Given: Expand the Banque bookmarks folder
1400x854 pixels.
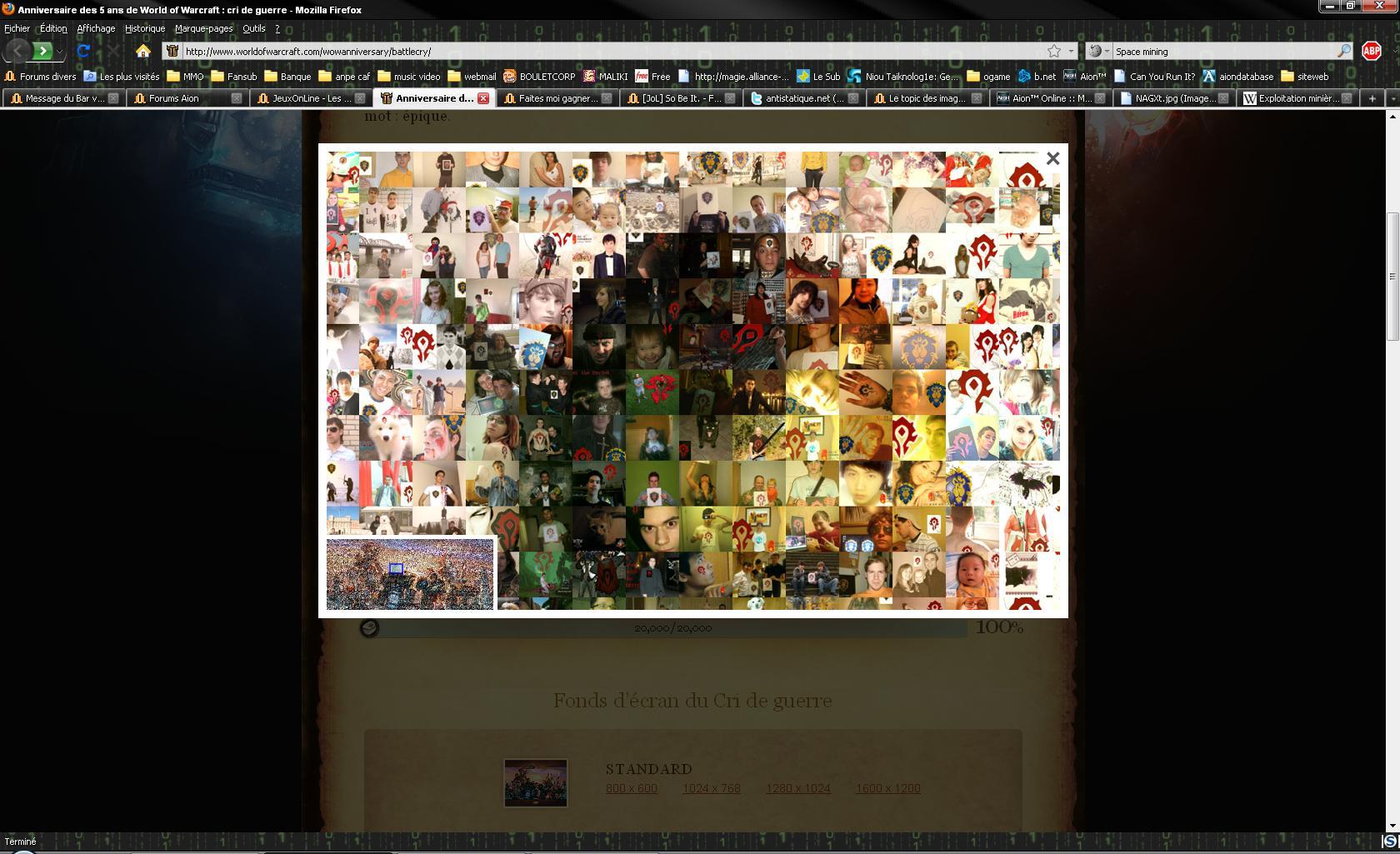Looking at the screenshot, I should 287,77.
